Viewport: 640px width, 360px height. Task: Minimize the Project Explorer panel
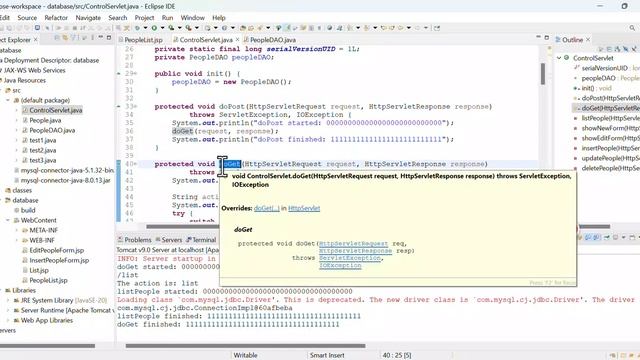[x=101, y=38]
